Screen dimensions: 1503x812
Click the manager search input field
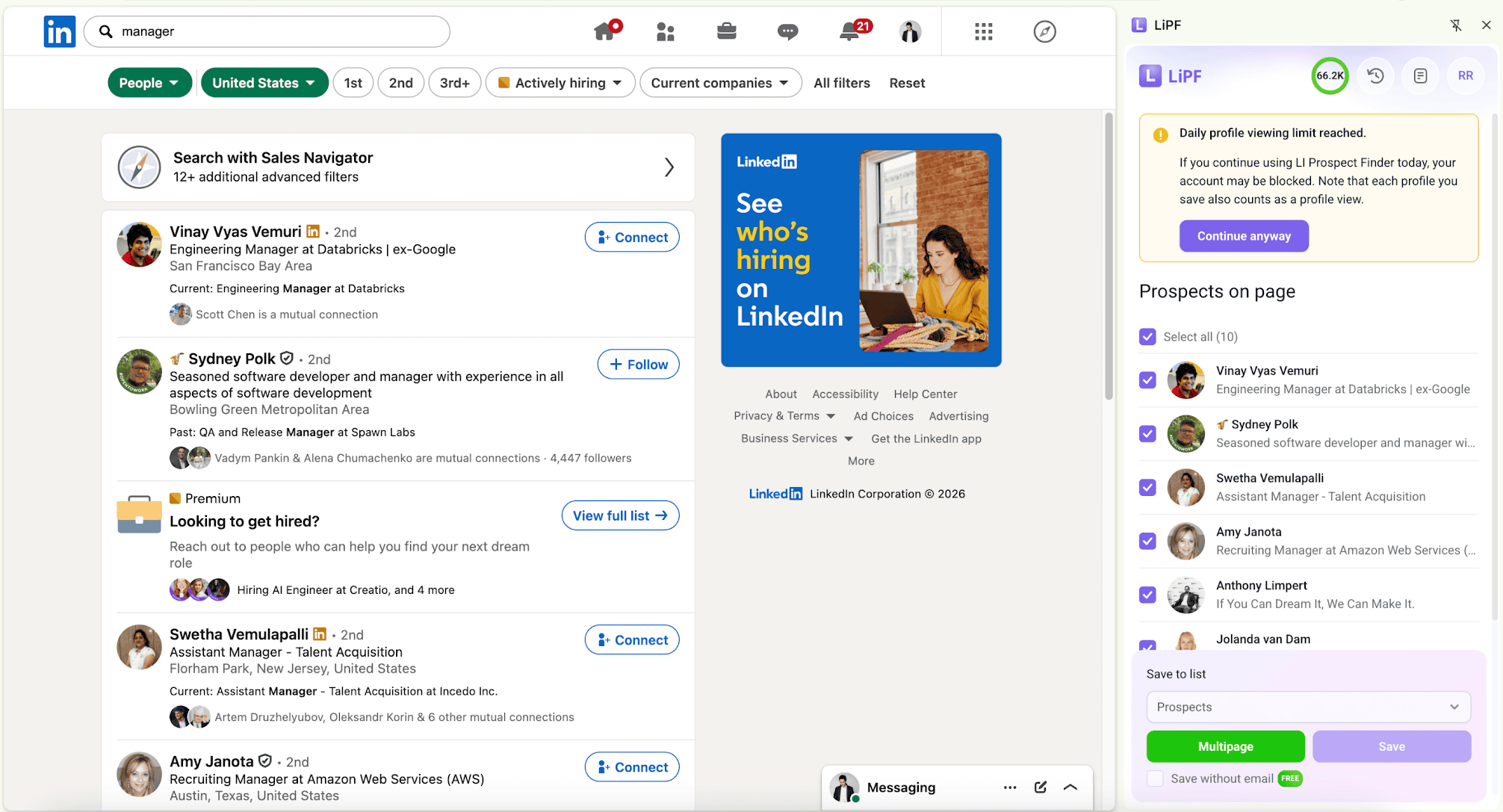click(267, 31)
